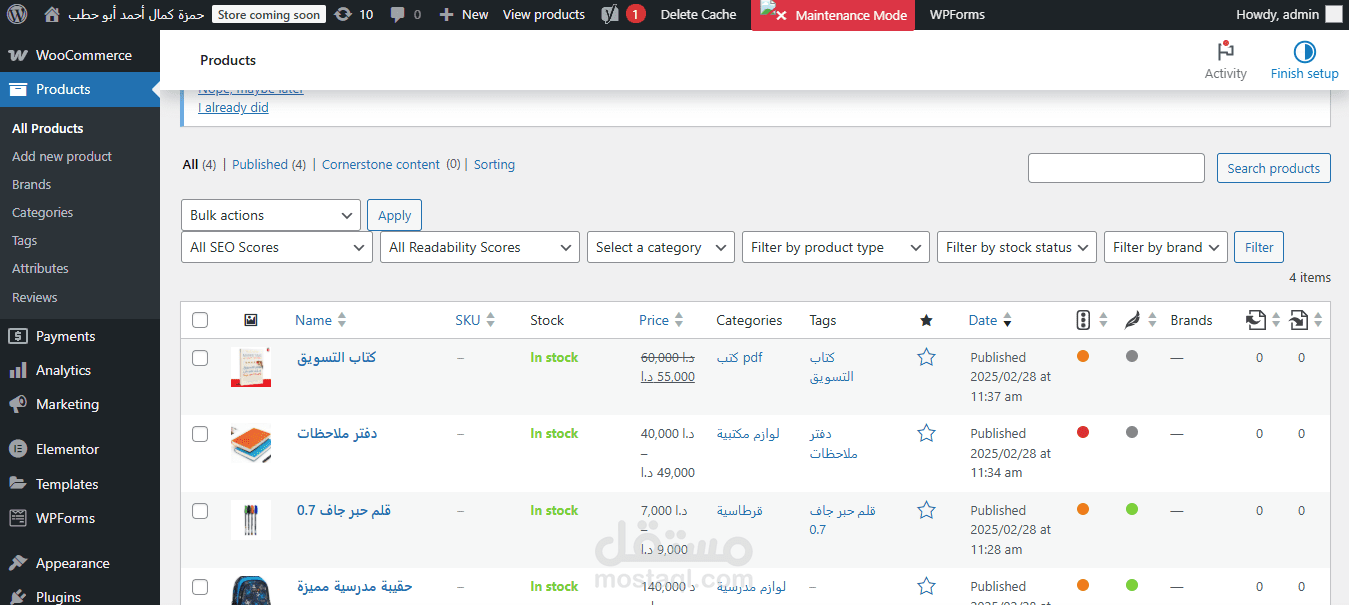Screen dimensions: 1349x605
Task: Open Add new product in sidebar
Action: pyautogui.click(x=62, y=156)
